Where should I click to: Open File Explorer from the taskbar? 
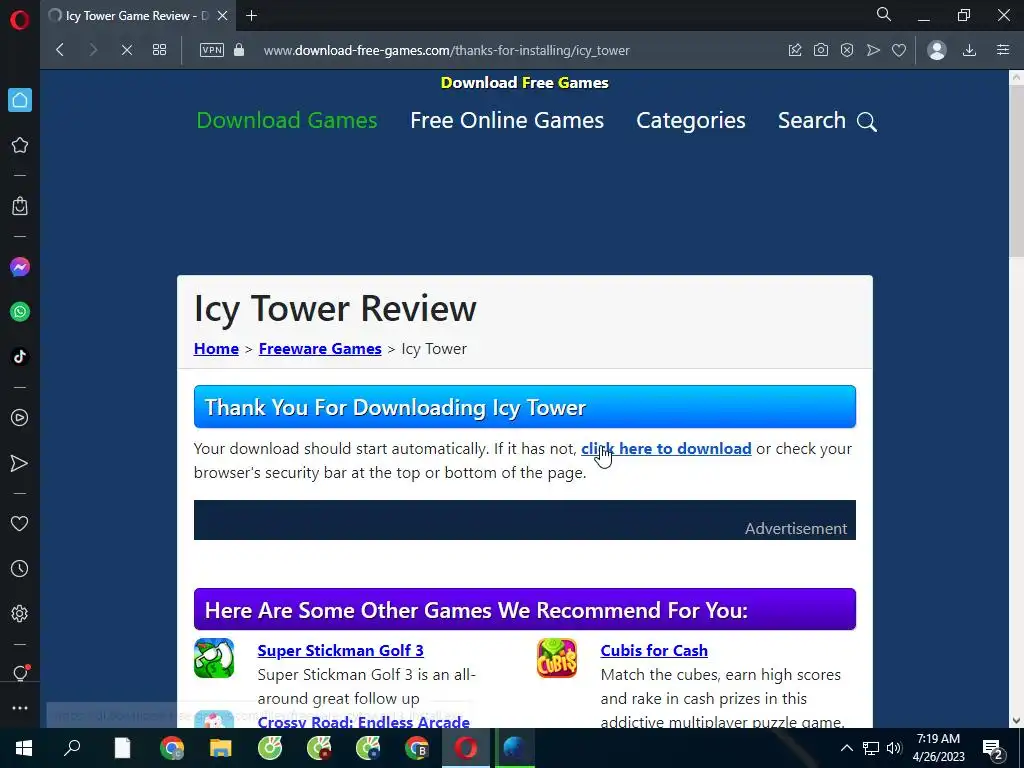221,748
